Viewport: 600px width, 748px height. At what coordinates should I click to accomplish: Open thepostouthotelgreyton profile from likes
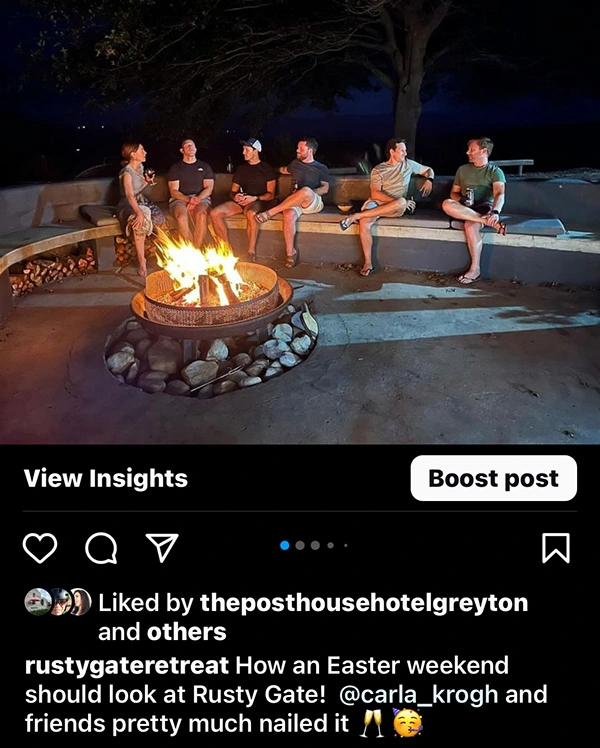tap(364, 603)
